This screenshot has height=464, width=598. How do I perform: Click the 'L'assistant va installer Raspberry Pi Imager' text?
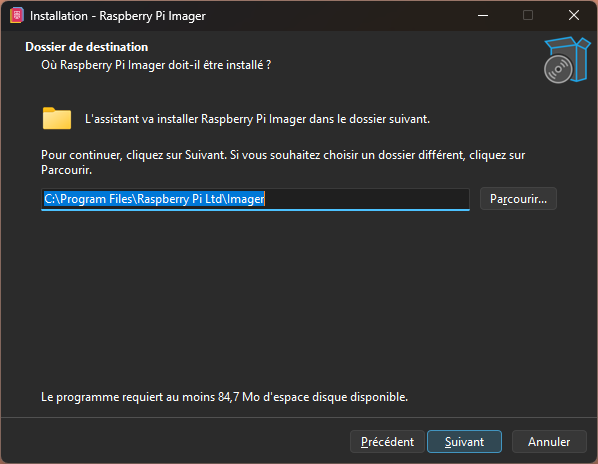257,119
